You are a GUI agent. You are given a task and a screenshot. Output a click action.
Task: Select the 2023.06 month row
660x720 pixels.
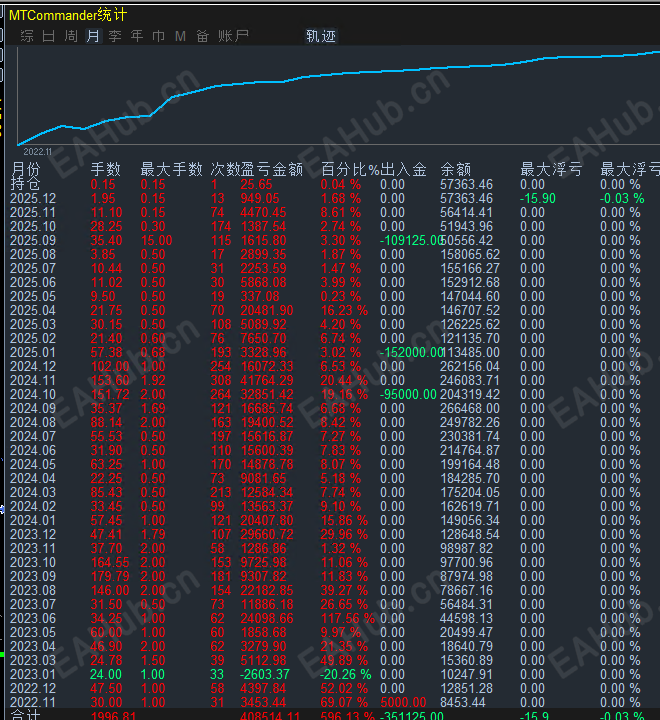pos(330,619)
